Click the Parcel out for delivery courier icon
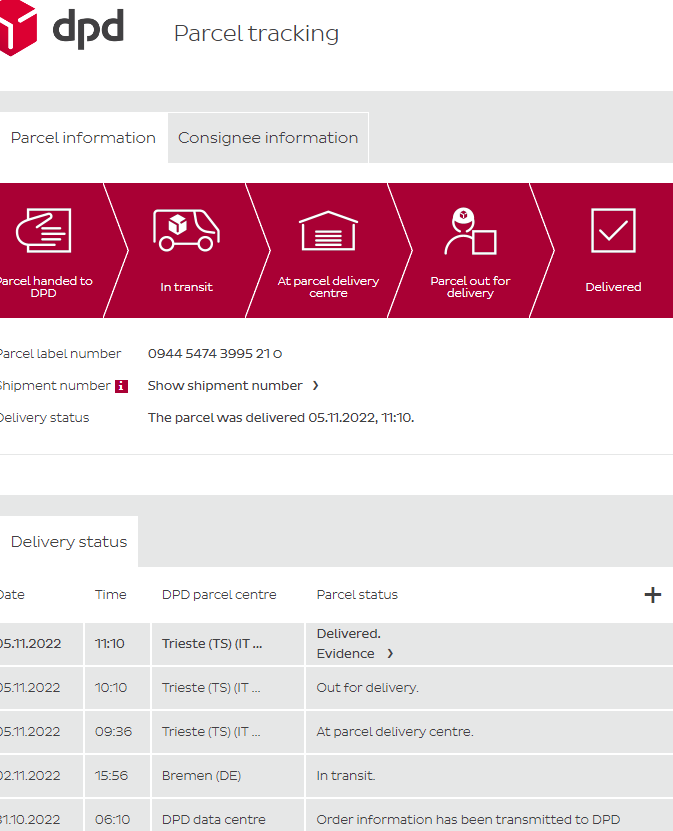The width and height of the screenshot is (673, 831). click(470, 232)
